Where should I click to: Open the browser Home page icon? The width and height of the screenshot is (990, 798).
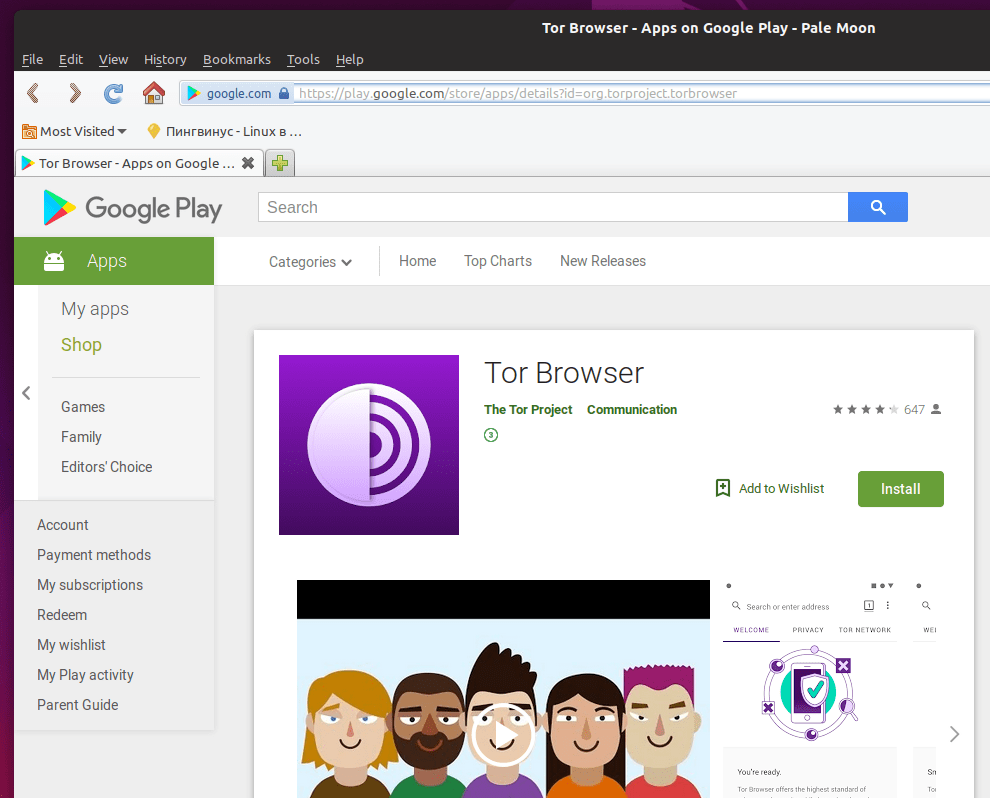(153, 93)
